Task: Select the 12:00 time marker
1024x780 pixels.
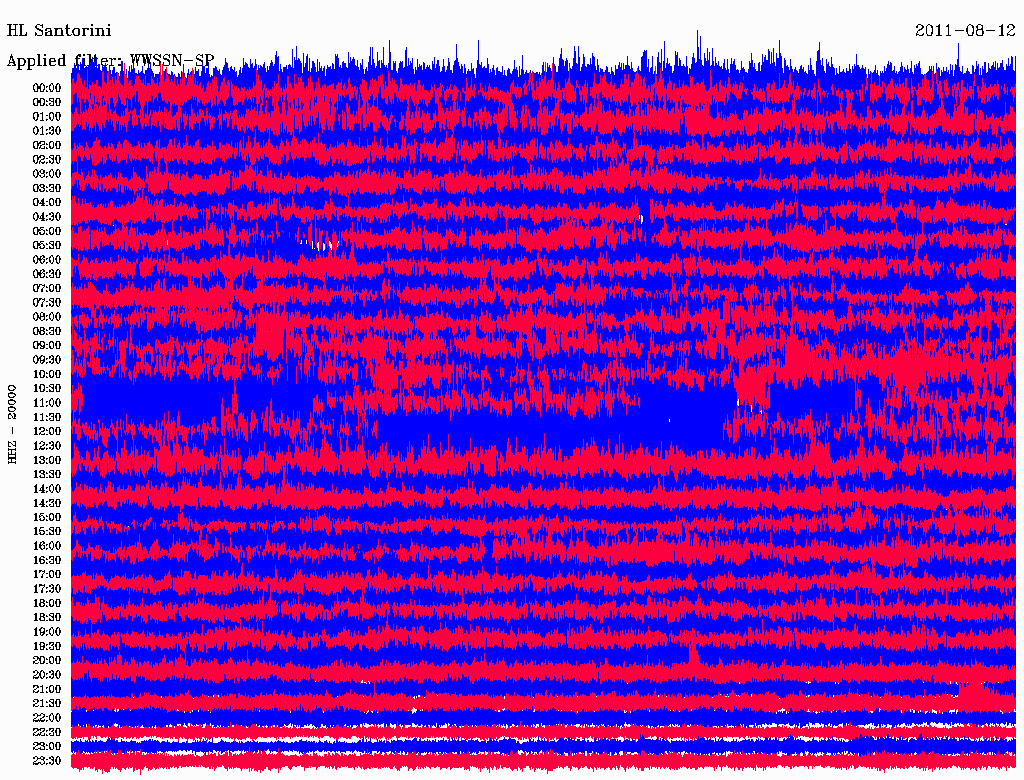Action: [47, 431]
